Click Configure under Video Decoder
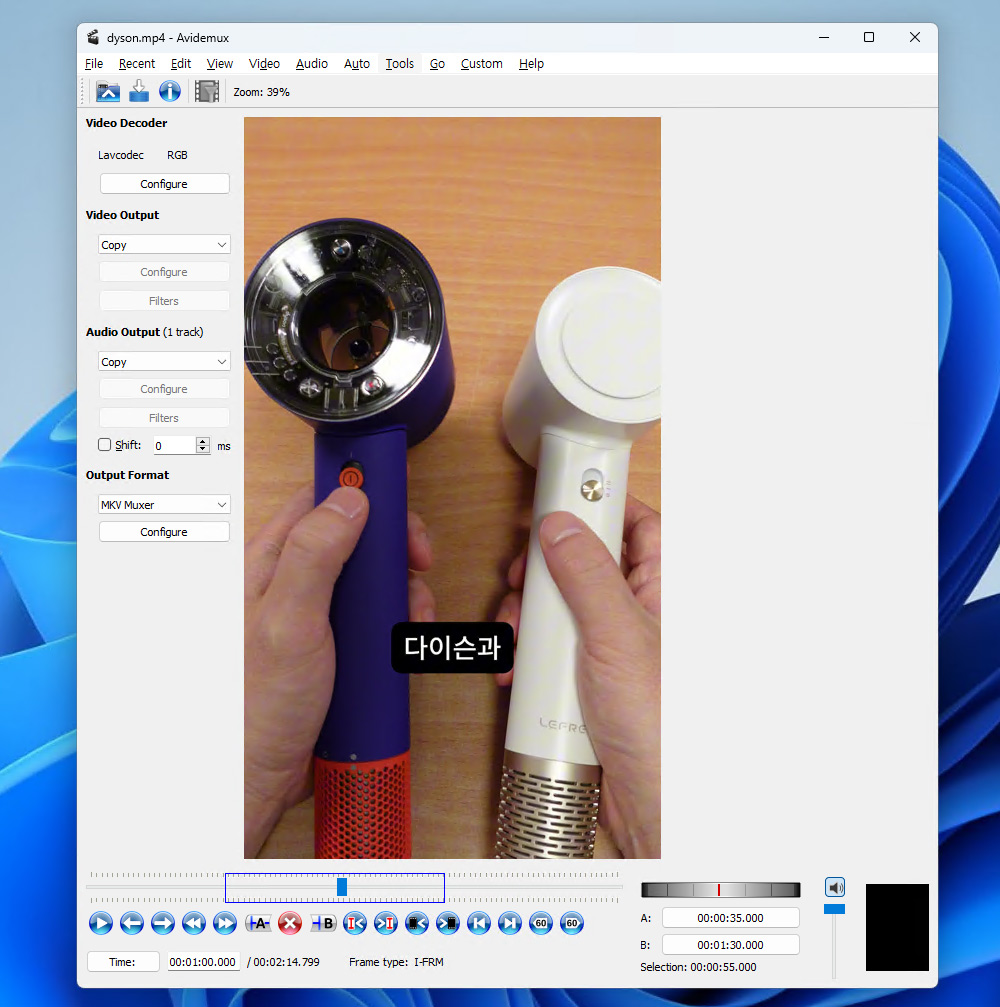This screenshot has width=1000, height=1007. tap(164, 184)
